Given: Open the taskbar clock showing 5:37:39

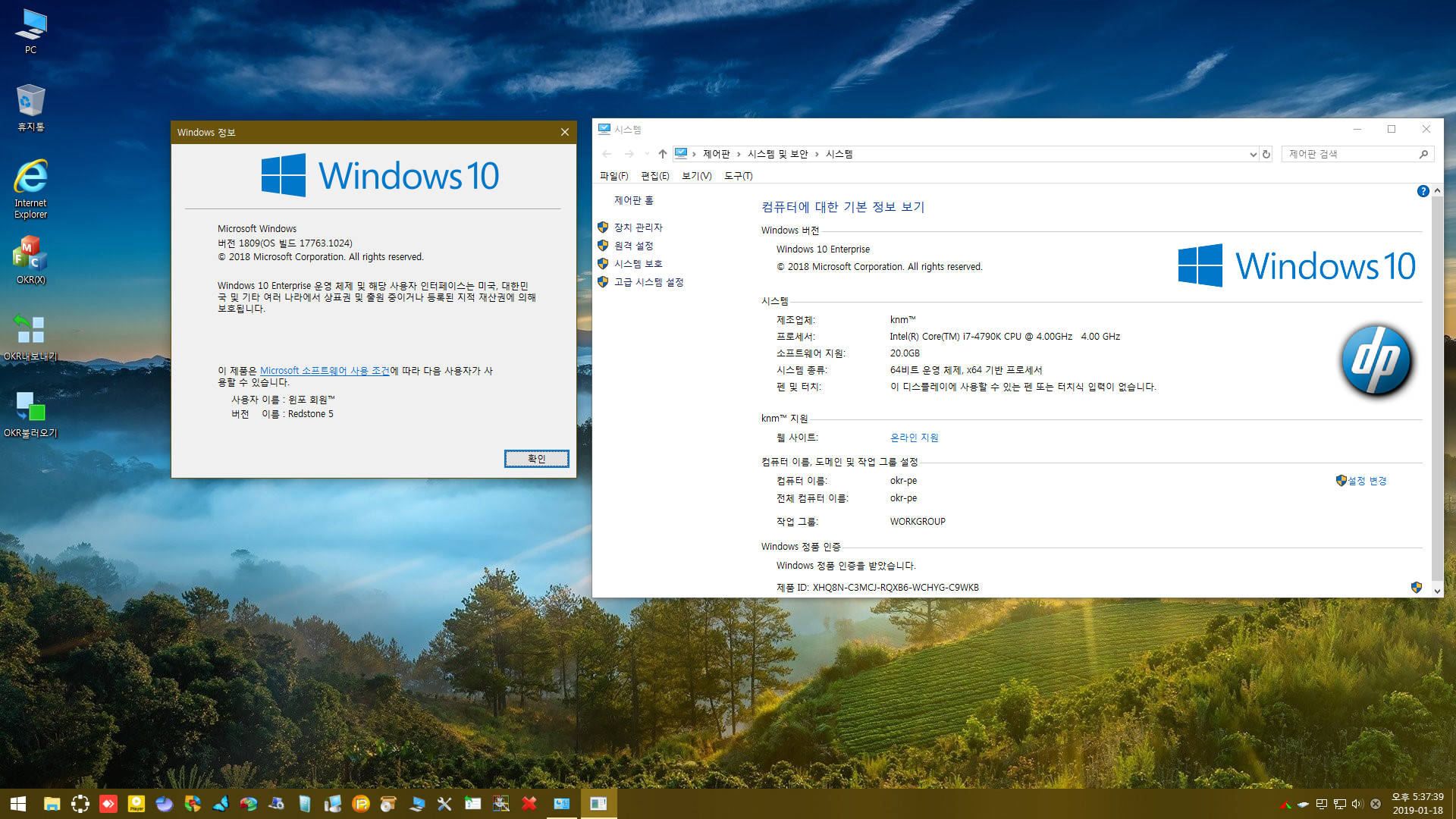Looking at the screenshot, I should [1417, 804].
